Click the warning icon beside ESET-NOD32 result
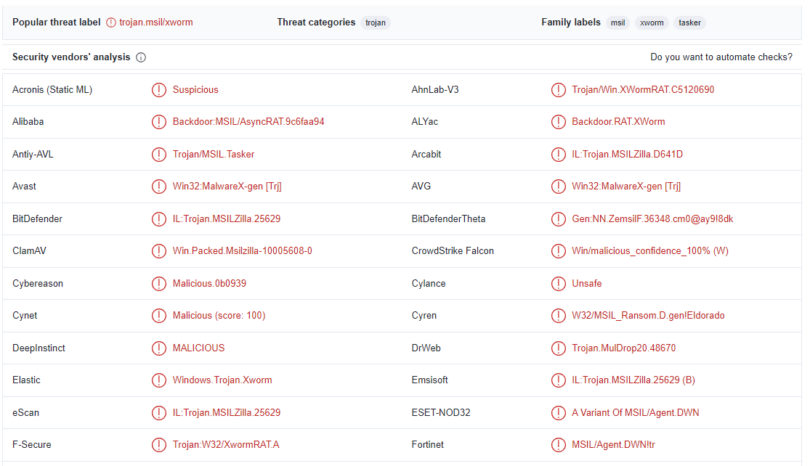 click(x=559, y=412)
